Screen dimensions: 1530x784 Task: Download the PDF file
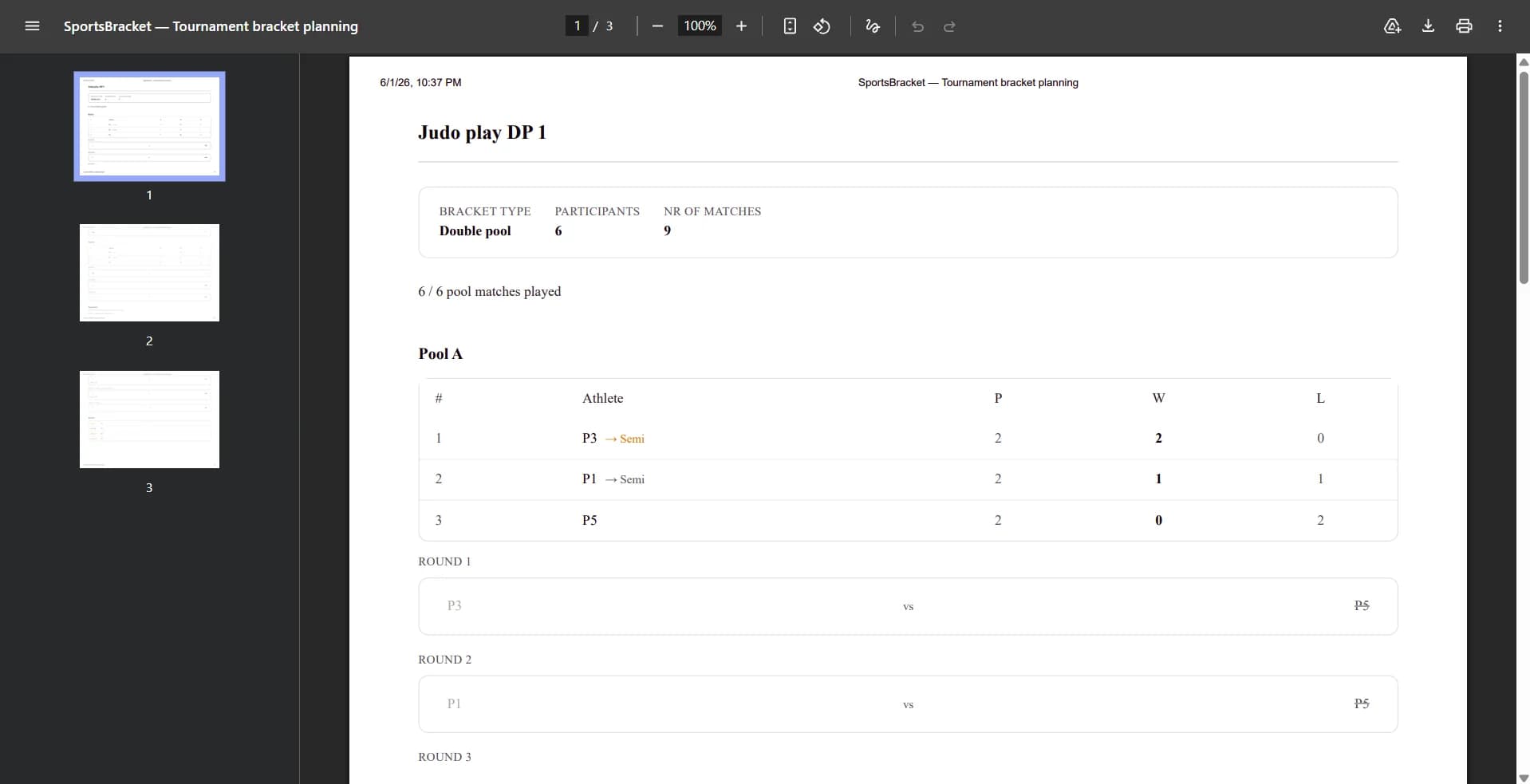click(x=1428, y=26)
